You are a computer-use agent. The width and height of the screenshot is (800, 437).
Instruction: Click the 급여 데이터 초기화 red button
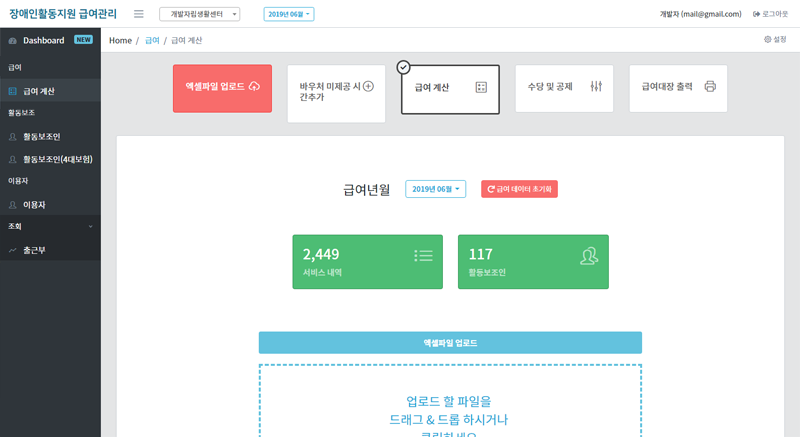click(x=519, y=189)
